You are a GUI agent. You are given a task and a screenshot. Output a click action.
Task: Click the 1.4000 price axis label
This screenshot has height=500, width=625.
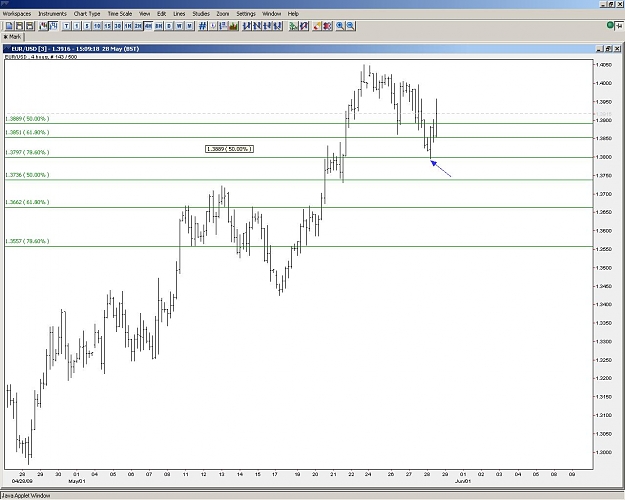pos(604,83)
